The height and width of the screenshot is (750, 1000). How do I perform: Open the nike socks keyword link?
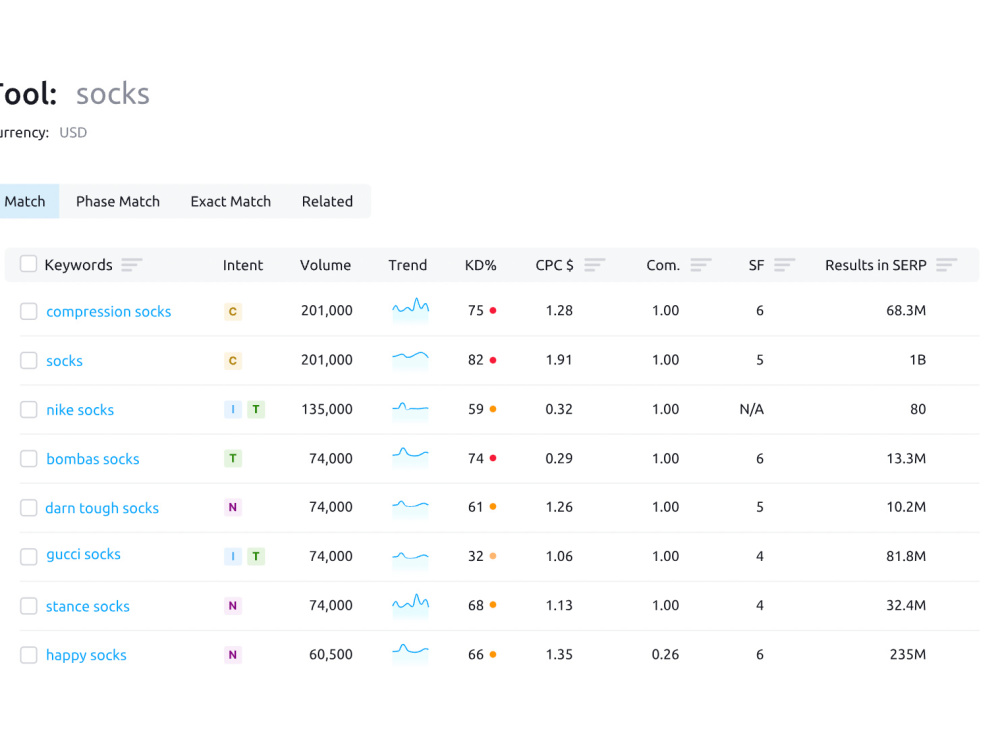click(x=80, y=410)
